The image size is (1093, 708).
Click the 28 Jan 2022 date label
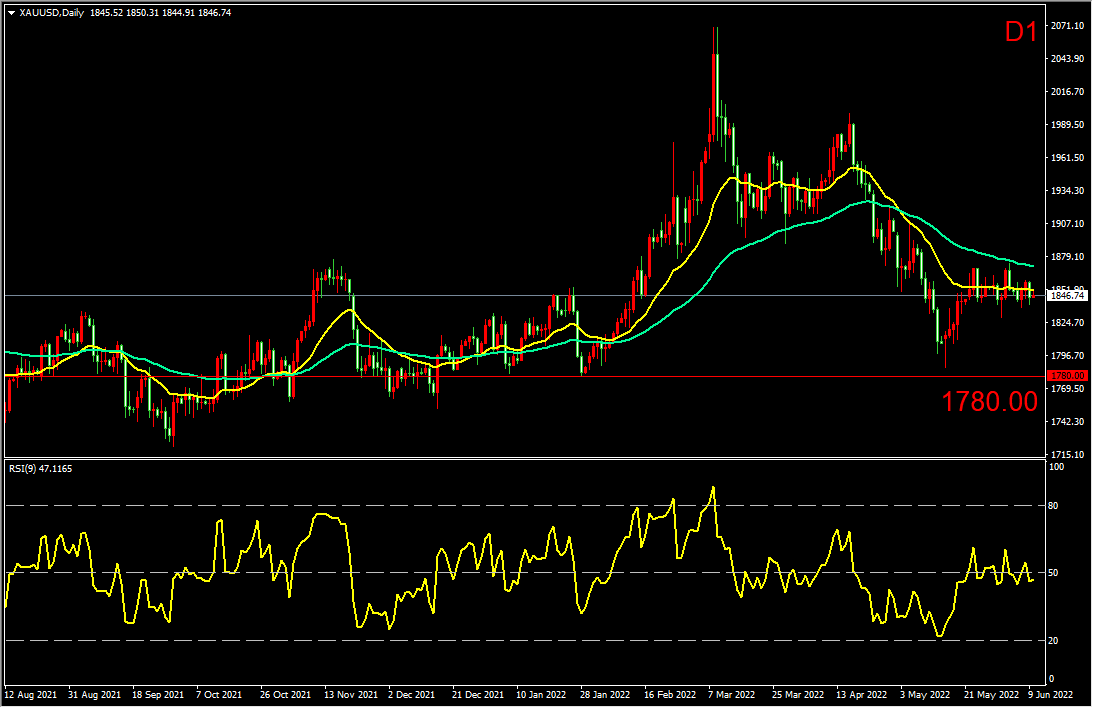(x=604, y=695)
